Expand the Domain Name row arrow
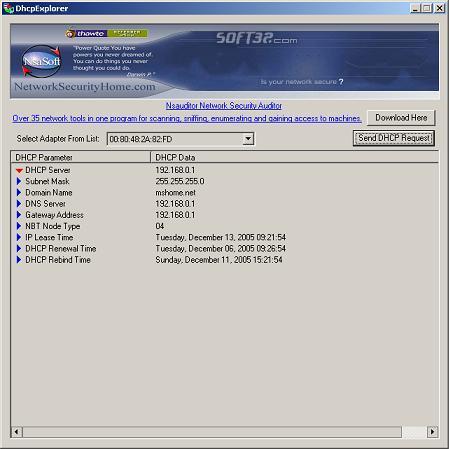 [x=19, y=193]
